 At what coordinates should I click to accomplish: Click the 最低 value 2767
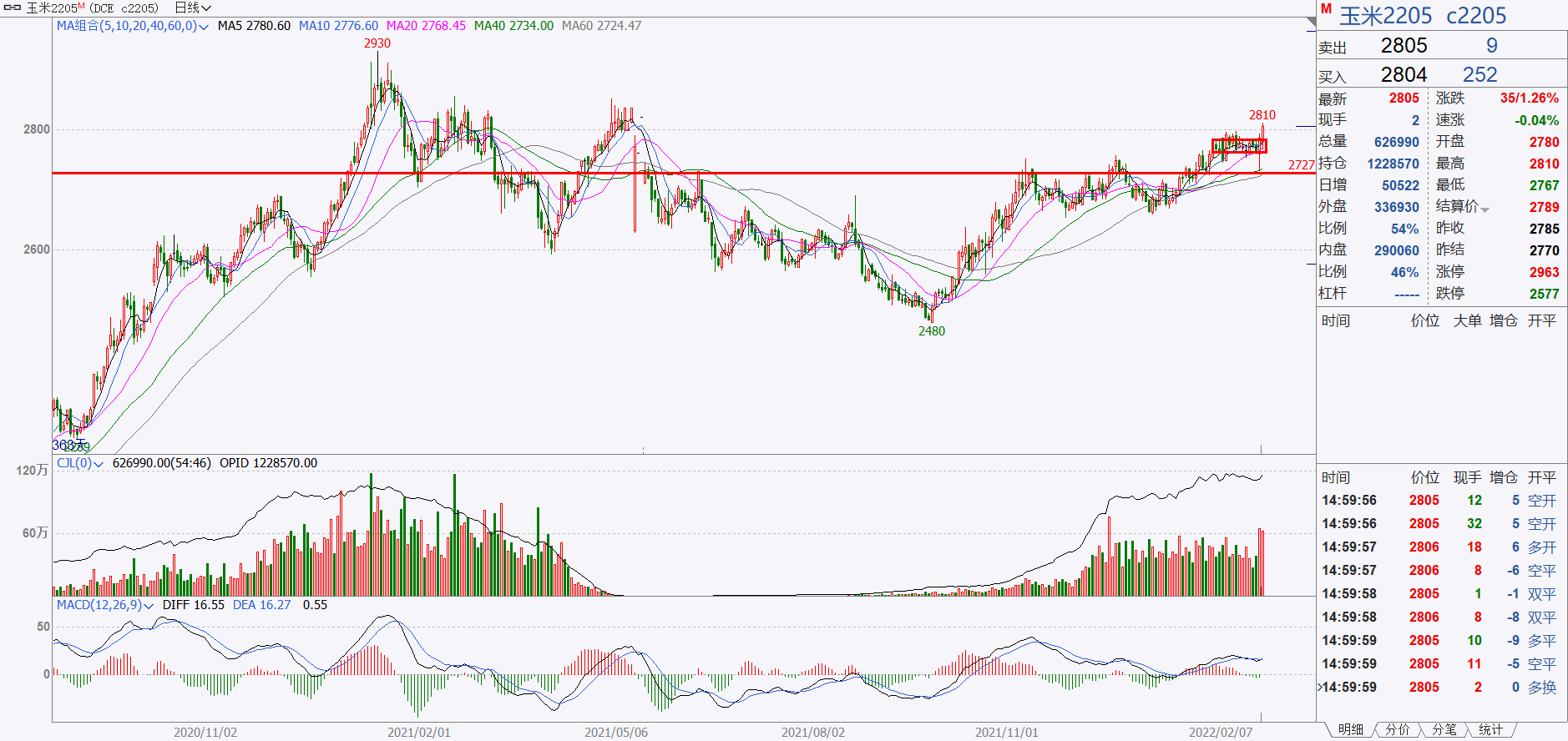pyautogui.click(x=1544, y=185)
